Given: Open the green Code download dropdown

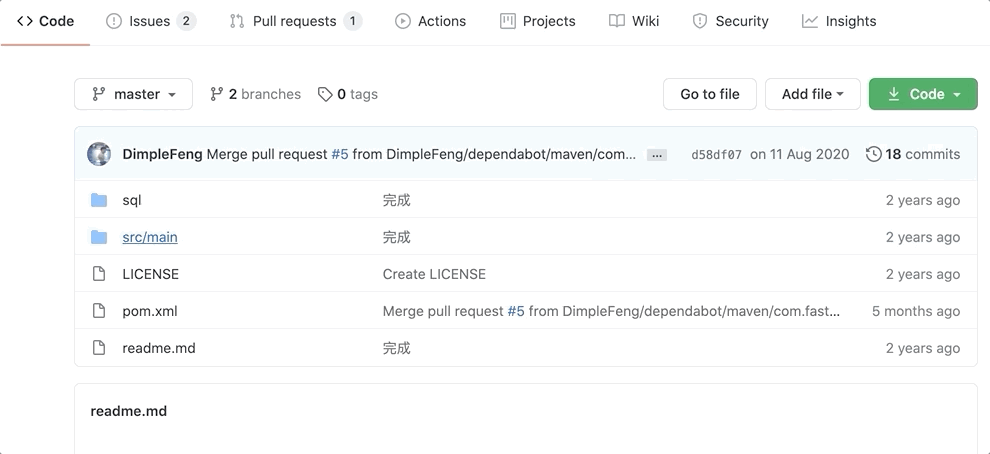Looking at the screenshot, I should point(923,94).
